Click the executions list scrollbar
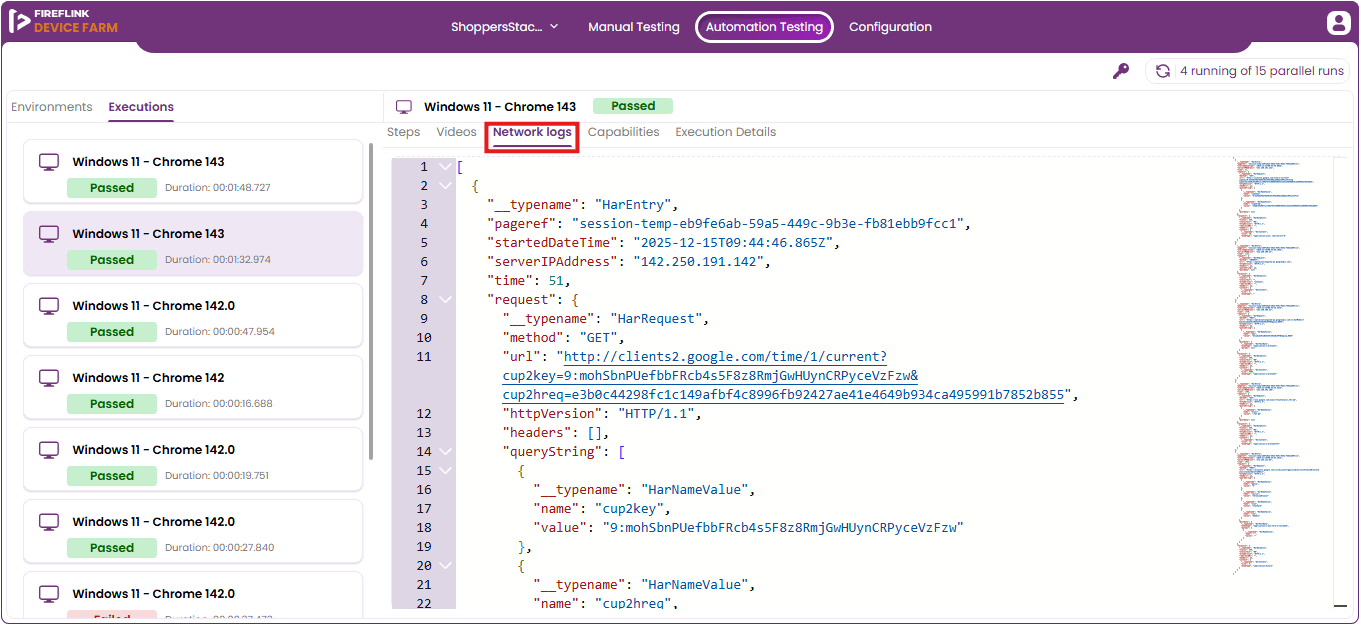 click(x=372, y=300)
